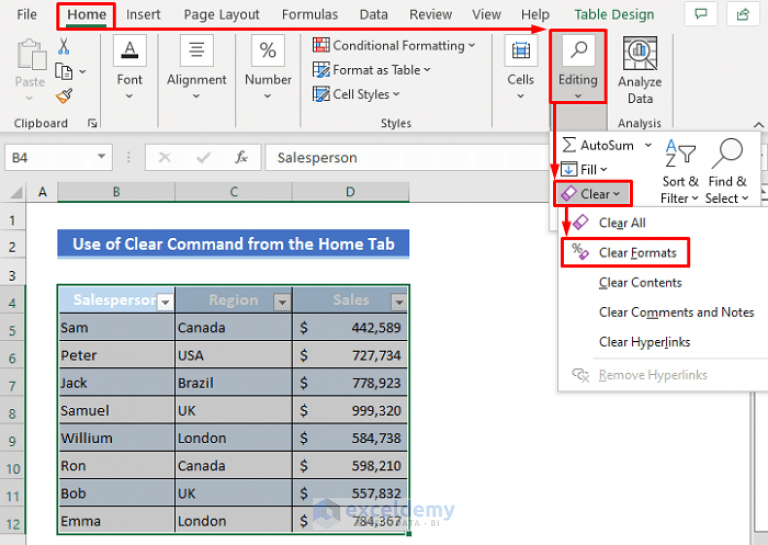Choose Clear Contents from menu
The height and width of the screenshot is (545, 768).
click(640, 283)
